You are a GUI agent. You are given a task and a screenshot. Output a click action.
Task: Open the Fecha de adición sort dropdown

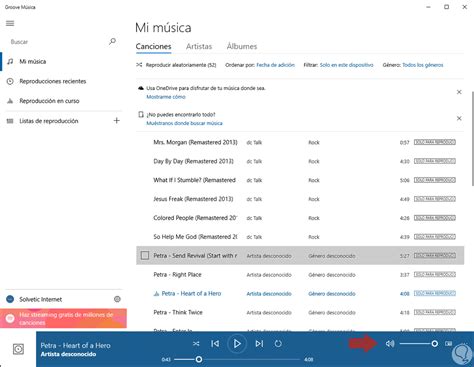tap(275, 65)
